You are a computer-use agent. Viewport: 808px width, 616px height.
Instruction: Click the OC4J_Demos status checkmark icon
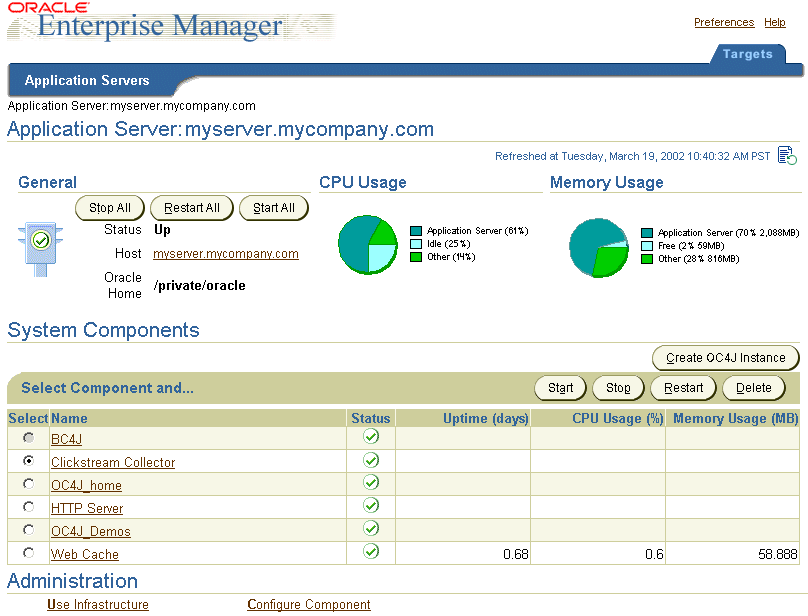pos(371,528)
